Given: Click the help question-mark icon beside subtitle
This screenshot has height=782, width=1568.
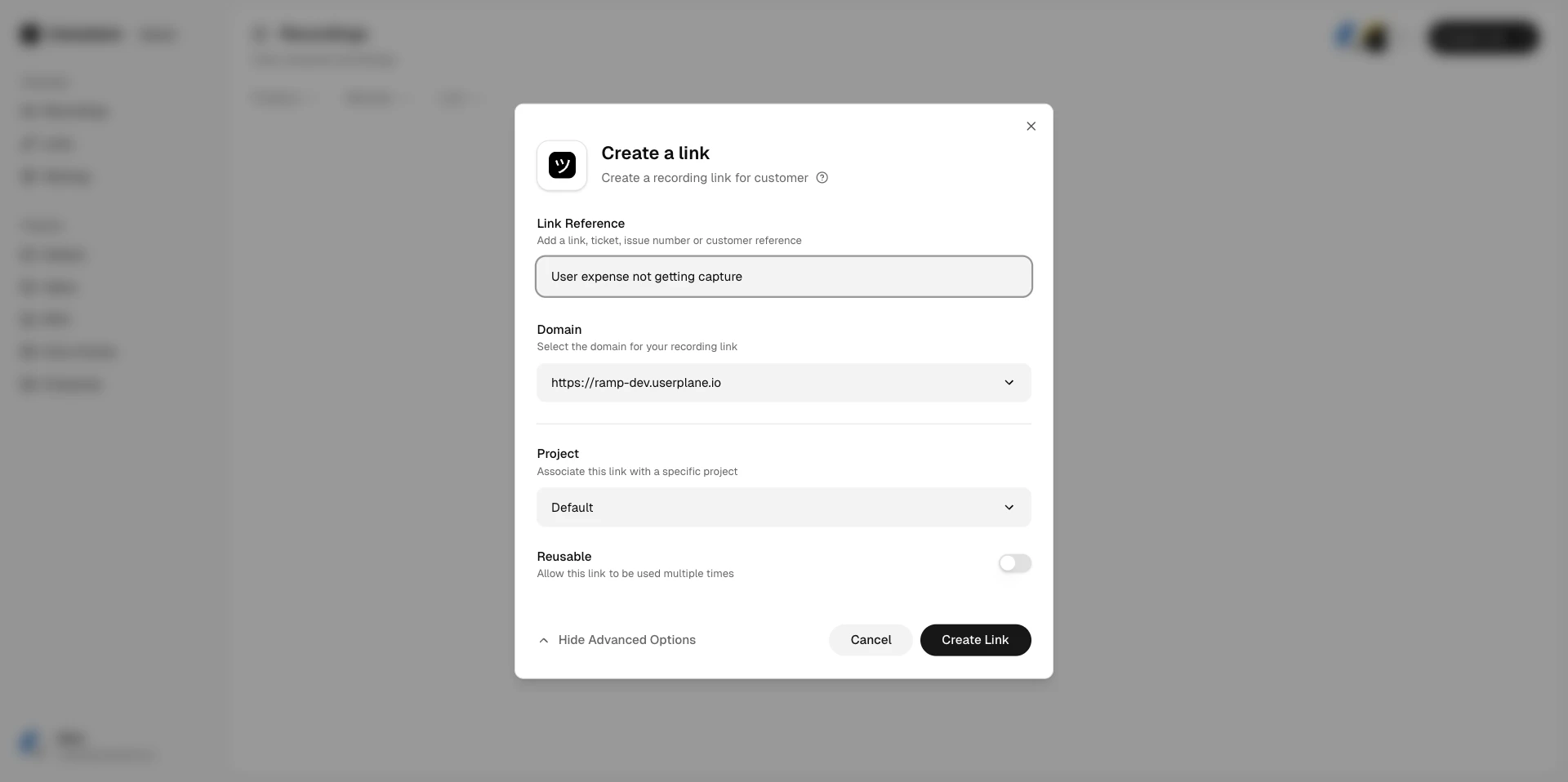Looking at the screenshot, I should point(822,178).
